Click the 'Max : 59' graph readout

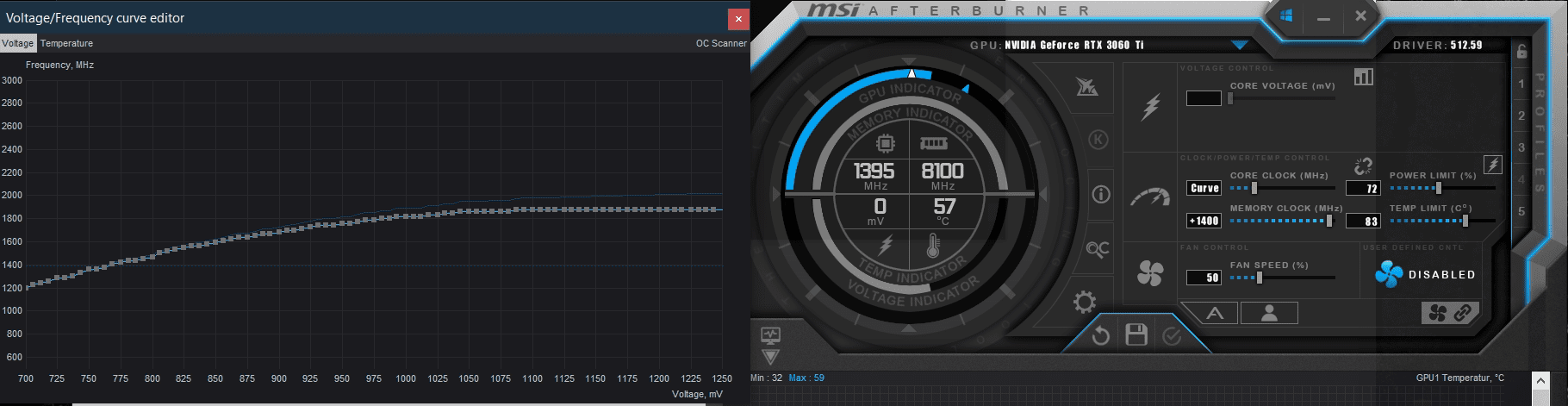pyautogui.click(x=806, y=378)
